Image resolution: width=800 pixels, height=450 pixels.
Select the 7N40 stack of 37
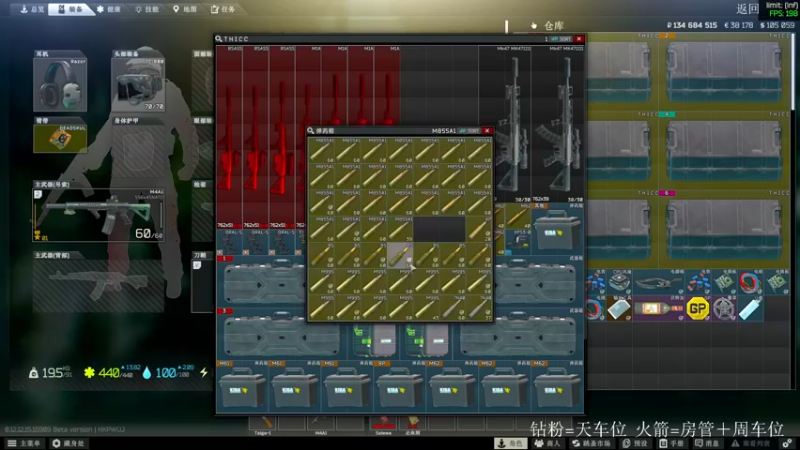pyautogui.click(x=479, y=308)
